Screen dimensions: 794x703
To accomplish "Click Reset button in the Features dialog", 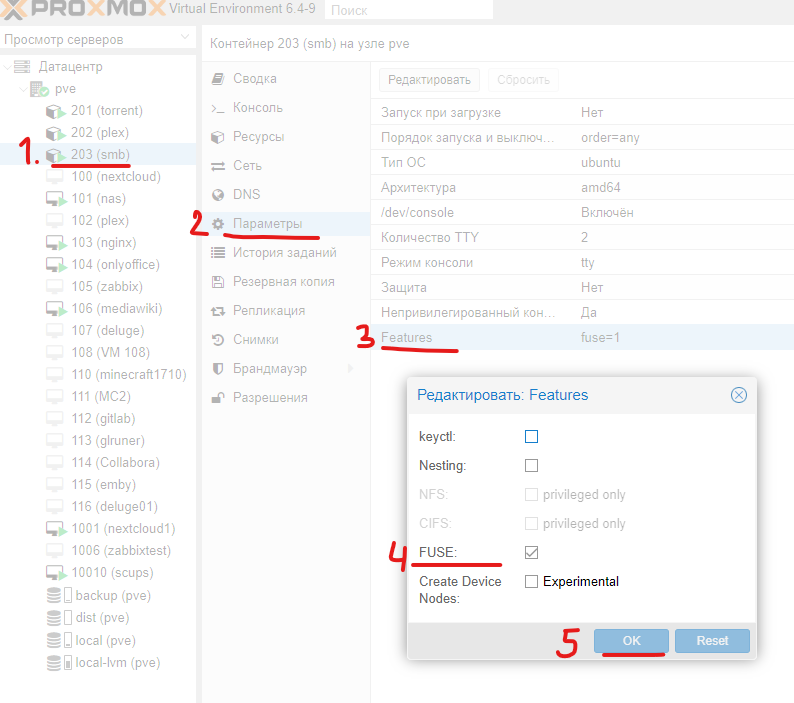I will point(711,641).
